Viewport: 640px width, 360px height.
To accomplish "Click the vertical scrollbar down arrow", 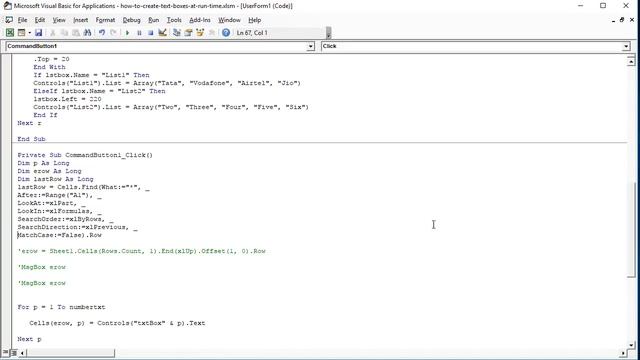I will point(631,345).
